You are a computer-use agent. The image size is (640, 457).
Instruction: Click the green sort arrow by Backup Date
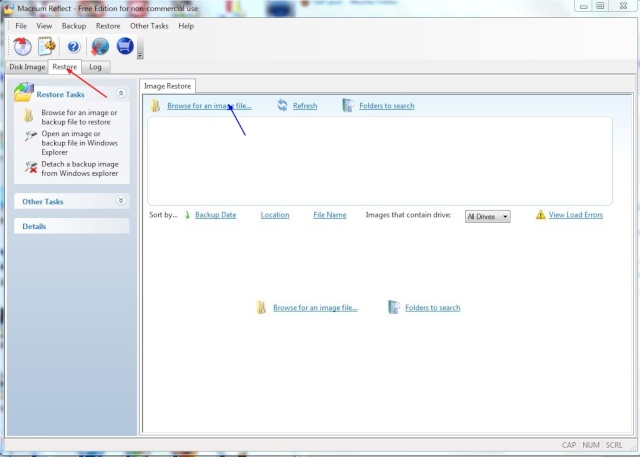(x=187, y=215)
